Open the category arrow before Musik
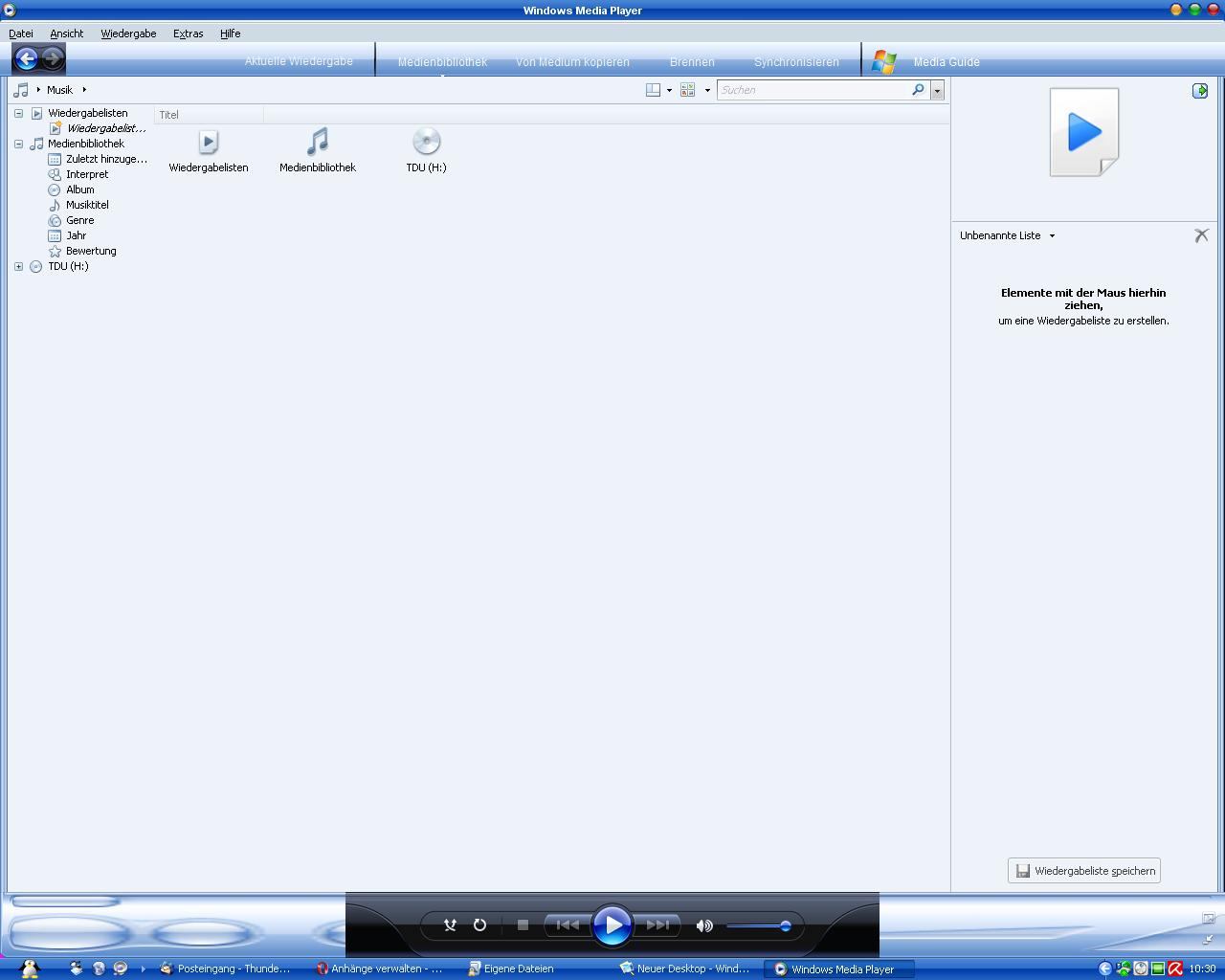 [38, 90]
